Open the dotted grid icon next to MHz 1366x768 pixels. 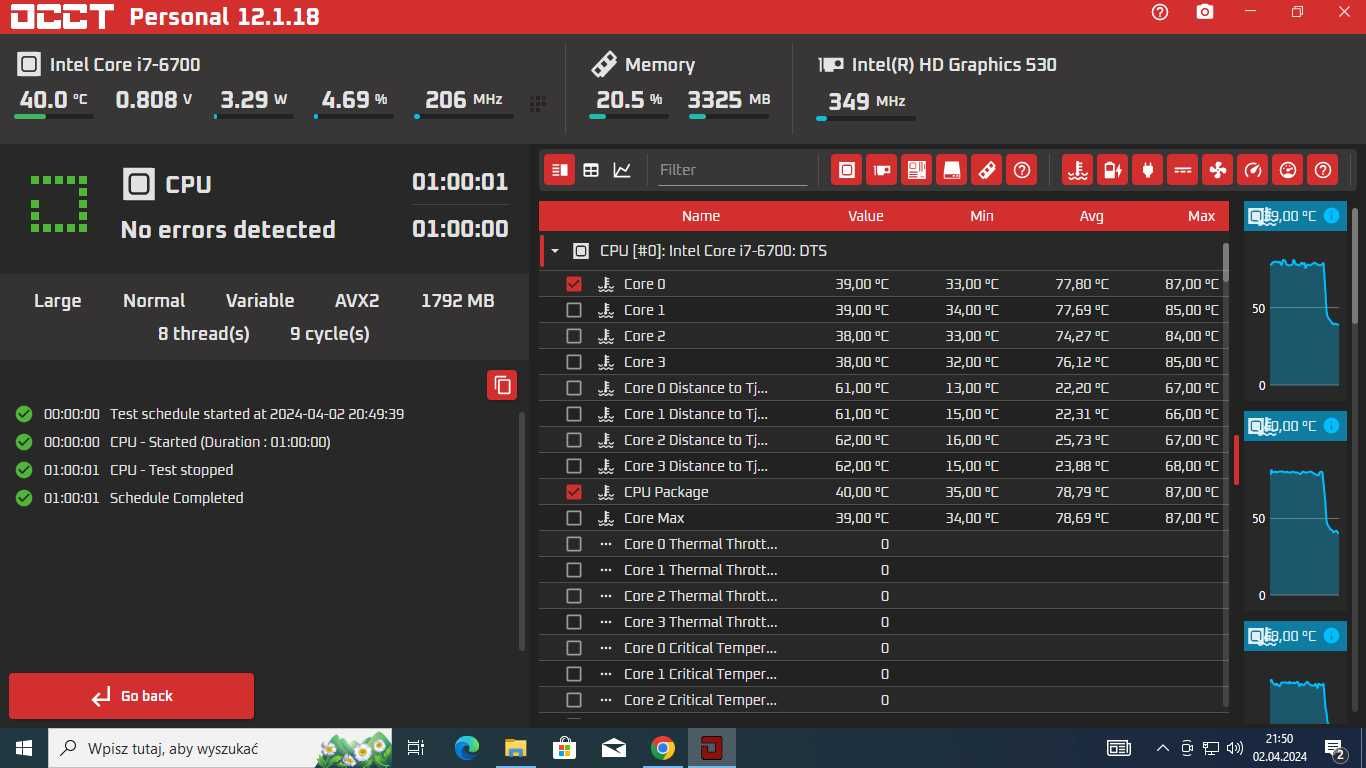coord(538,103)
